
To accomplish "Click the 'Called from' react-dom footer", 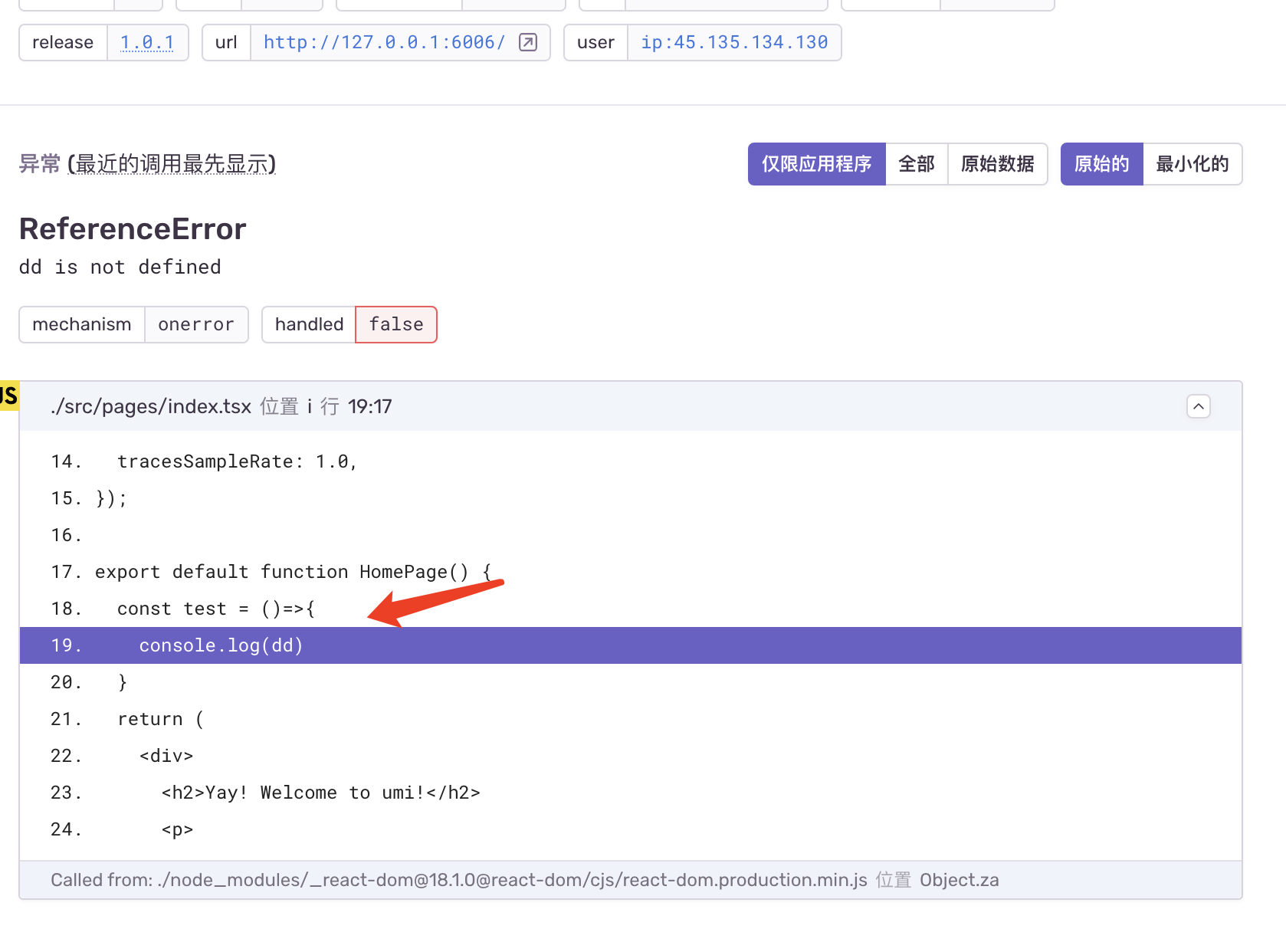I will point(631,880).
